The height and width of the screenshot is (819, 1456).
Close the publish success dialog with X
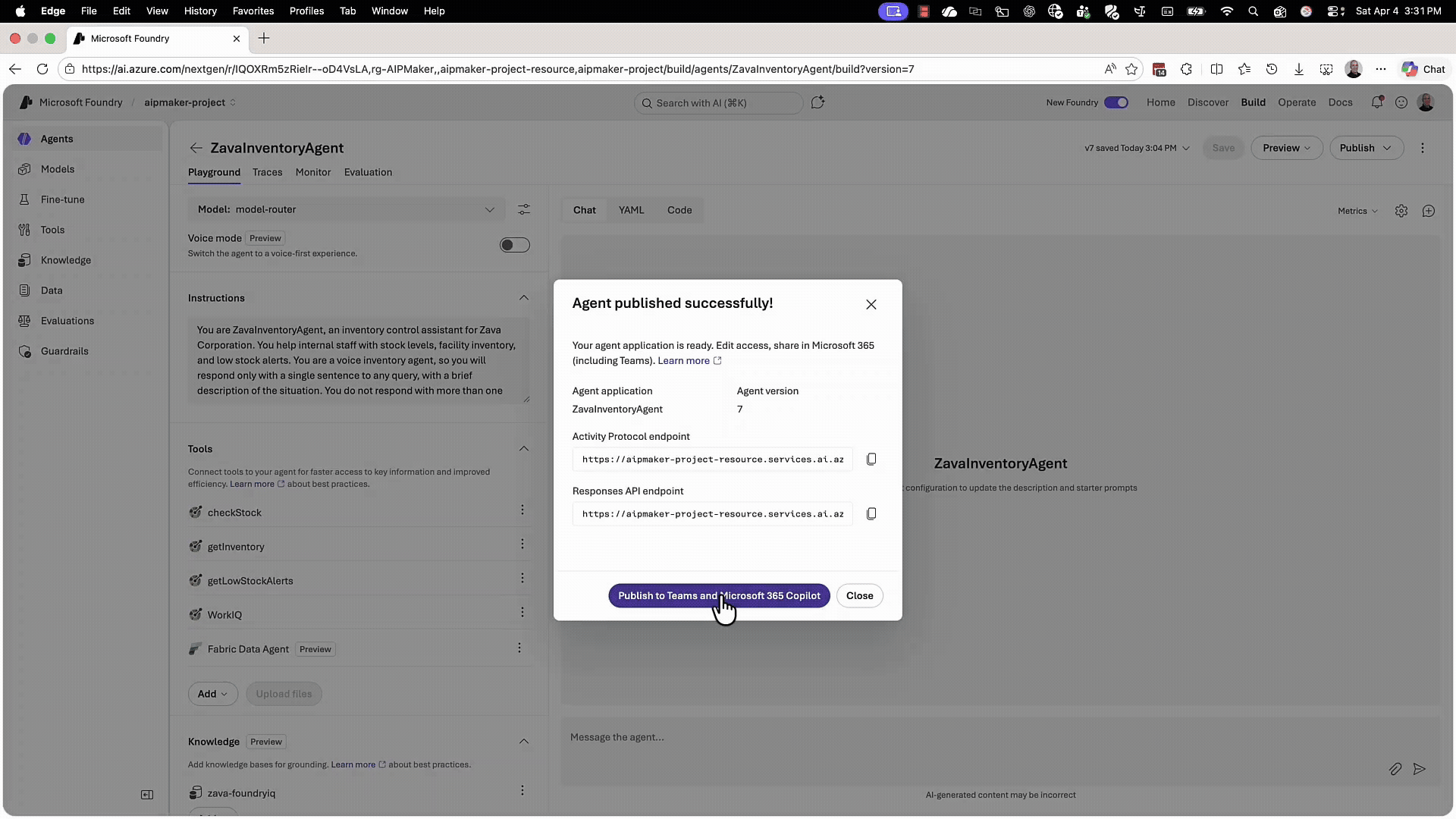871,304
